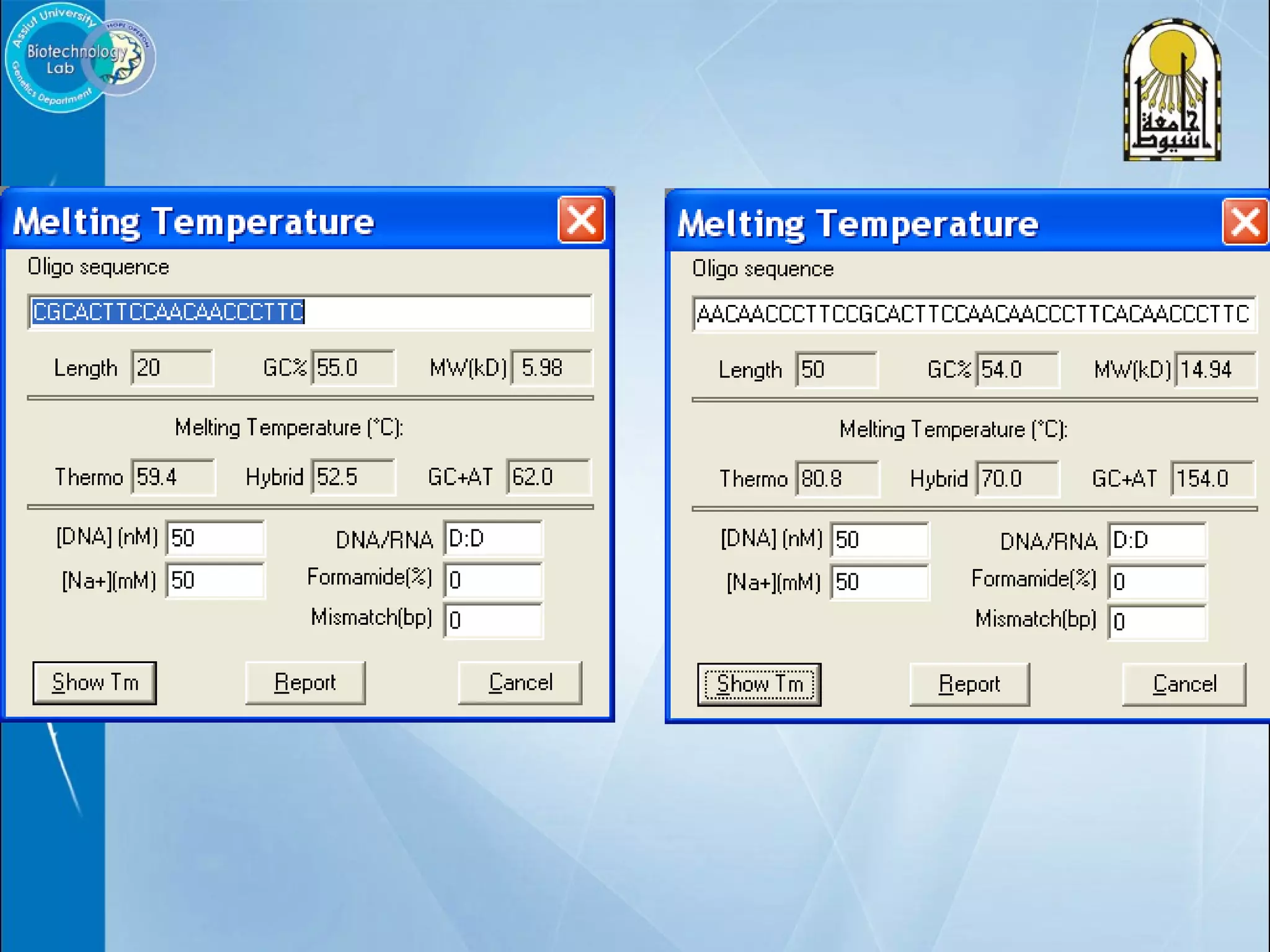Click the right [Na+](mM) field
Image resolution: width=1270 pixels, height=952 pixels.
pos(879,582)
